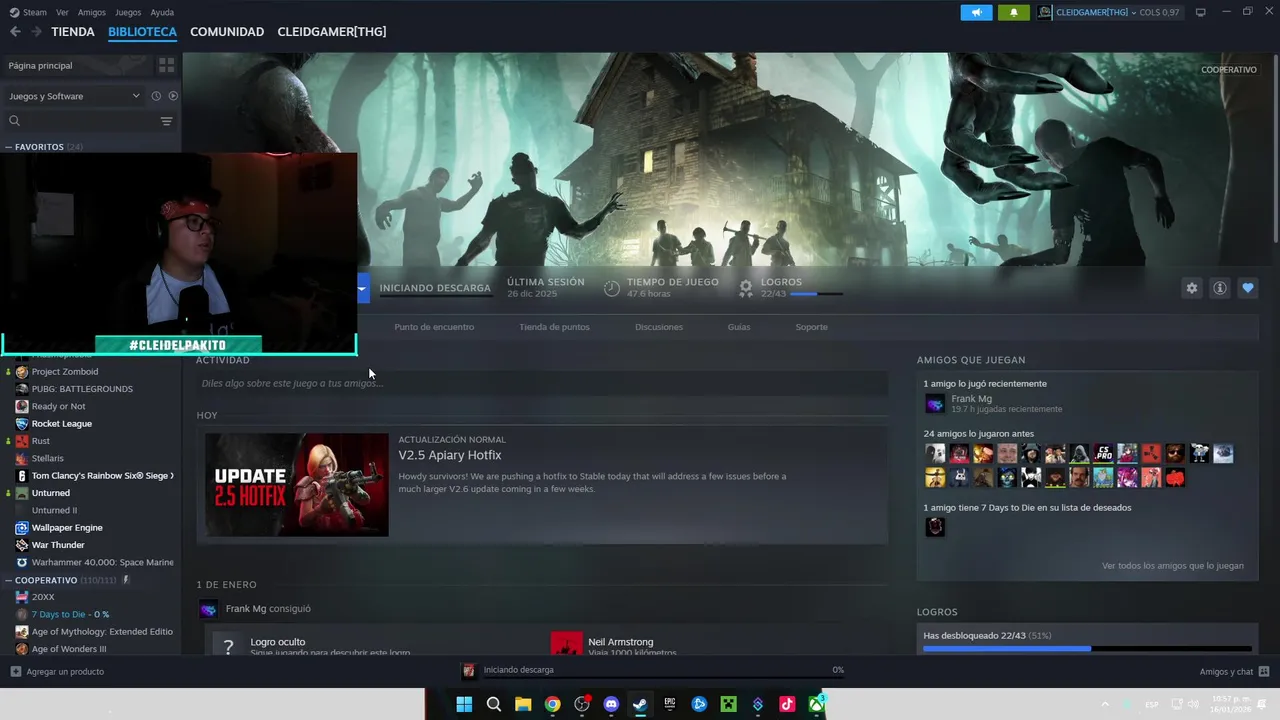Go back with the left arrow
The height and width of the screenshot is (720, 1280).
click(x=15, y=32)
